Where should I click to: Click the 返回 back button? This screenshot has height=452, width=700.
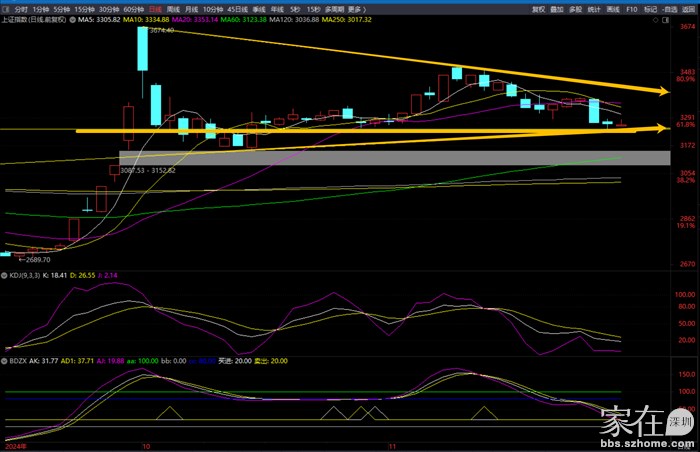689,6
